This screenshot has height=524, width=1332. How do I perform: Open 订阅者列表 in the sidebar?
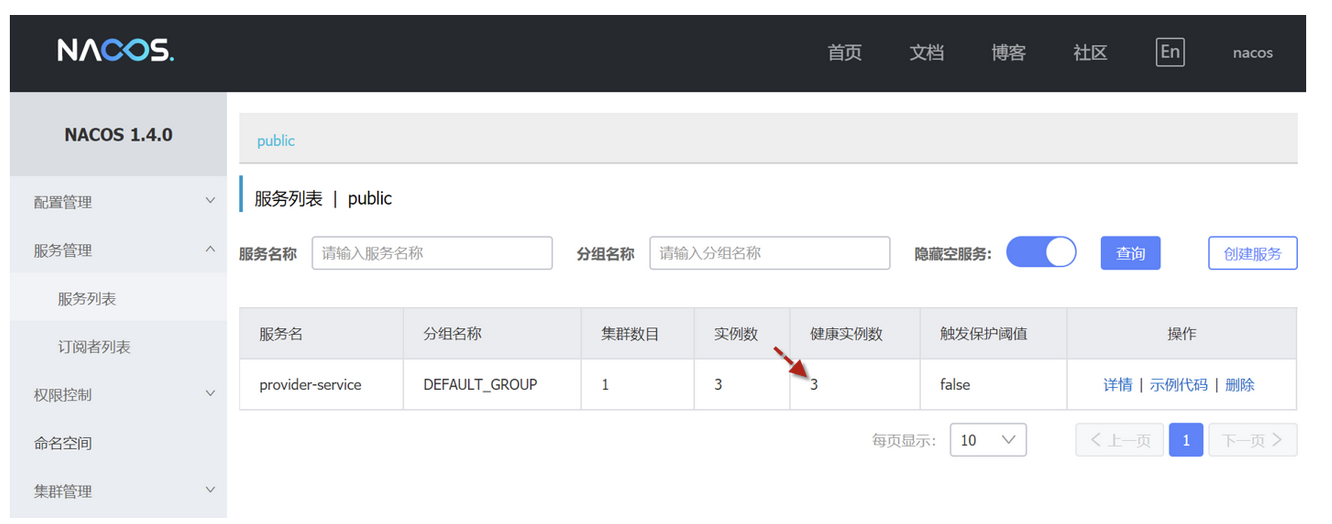[x=94, y=347]
